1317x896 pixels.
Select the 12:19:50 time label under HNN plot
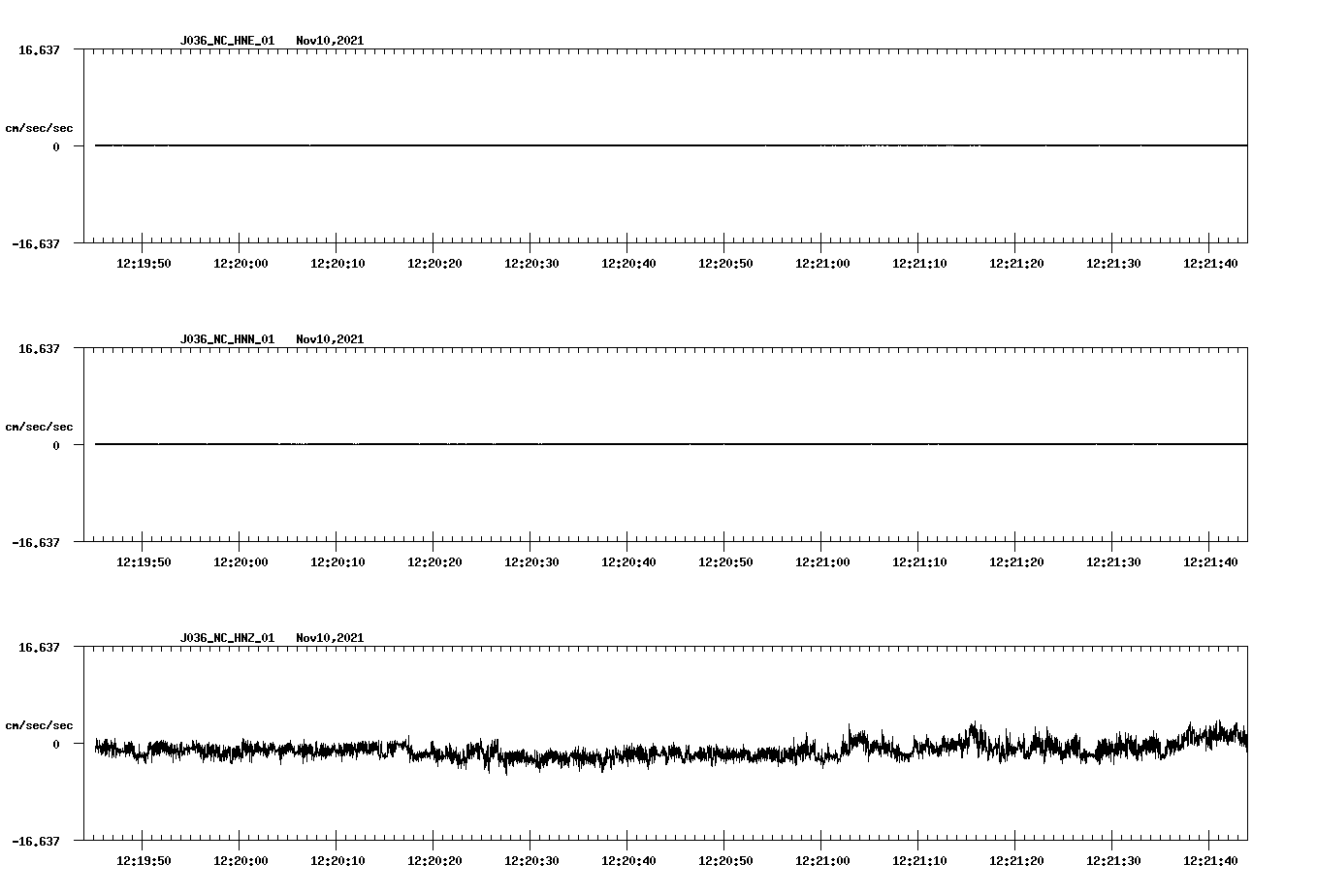(x=144, y=562)
